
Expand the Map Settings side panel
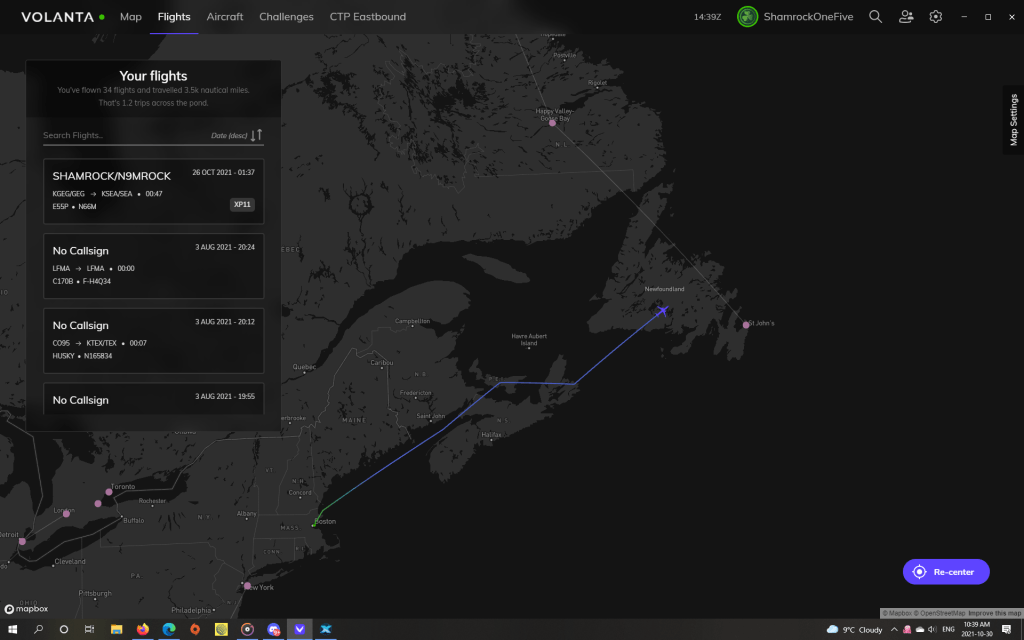click(x=1013, y=120)
